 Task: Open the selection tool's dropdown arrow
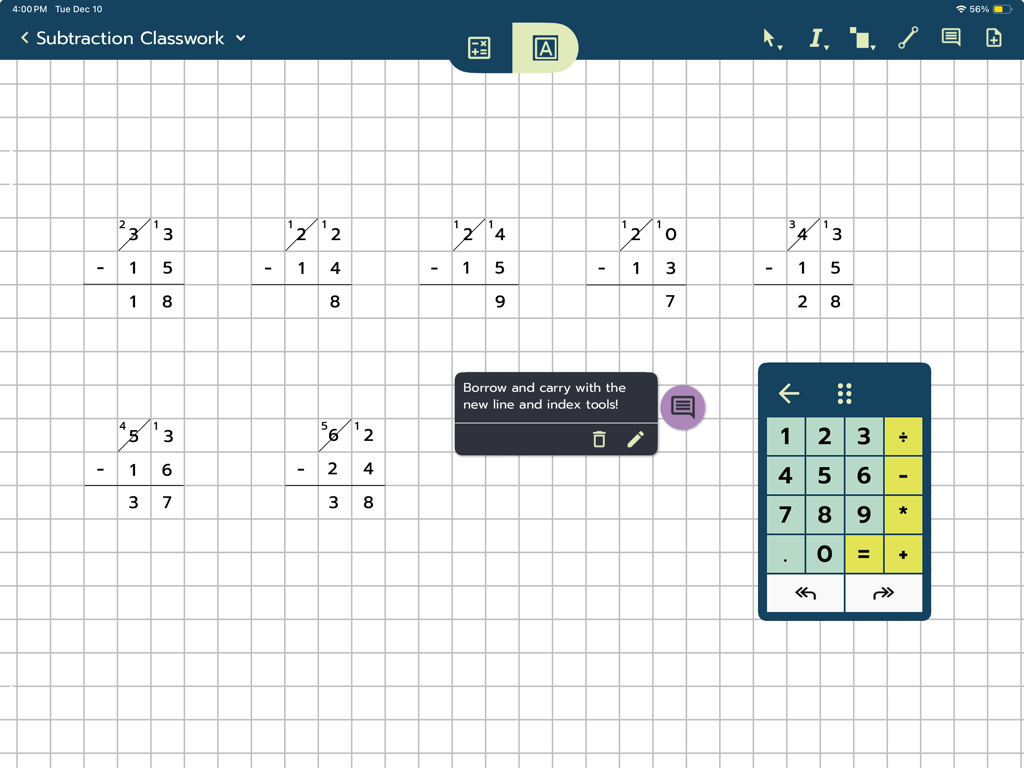click(781, 45)
